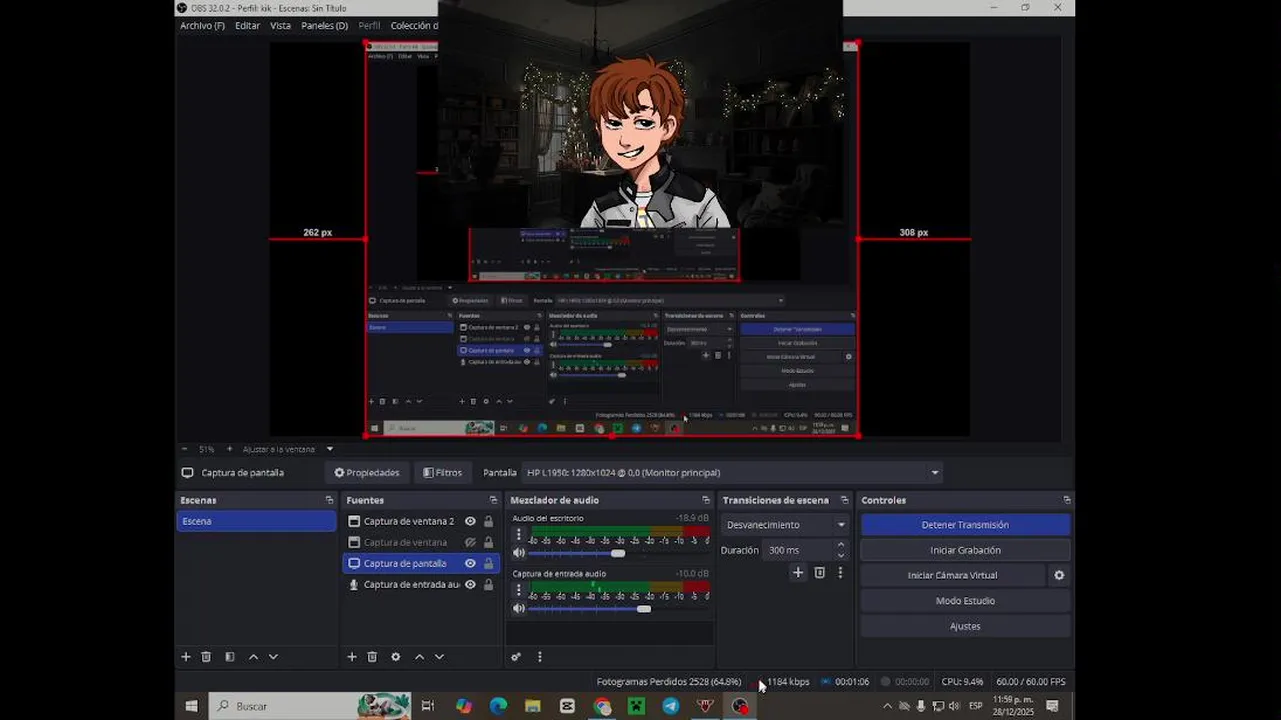Image resolution: width=1281 pixels, height=720 pixels.
Task: Hide the Captura de ventana 2 source
Action: tap(470, 521)
